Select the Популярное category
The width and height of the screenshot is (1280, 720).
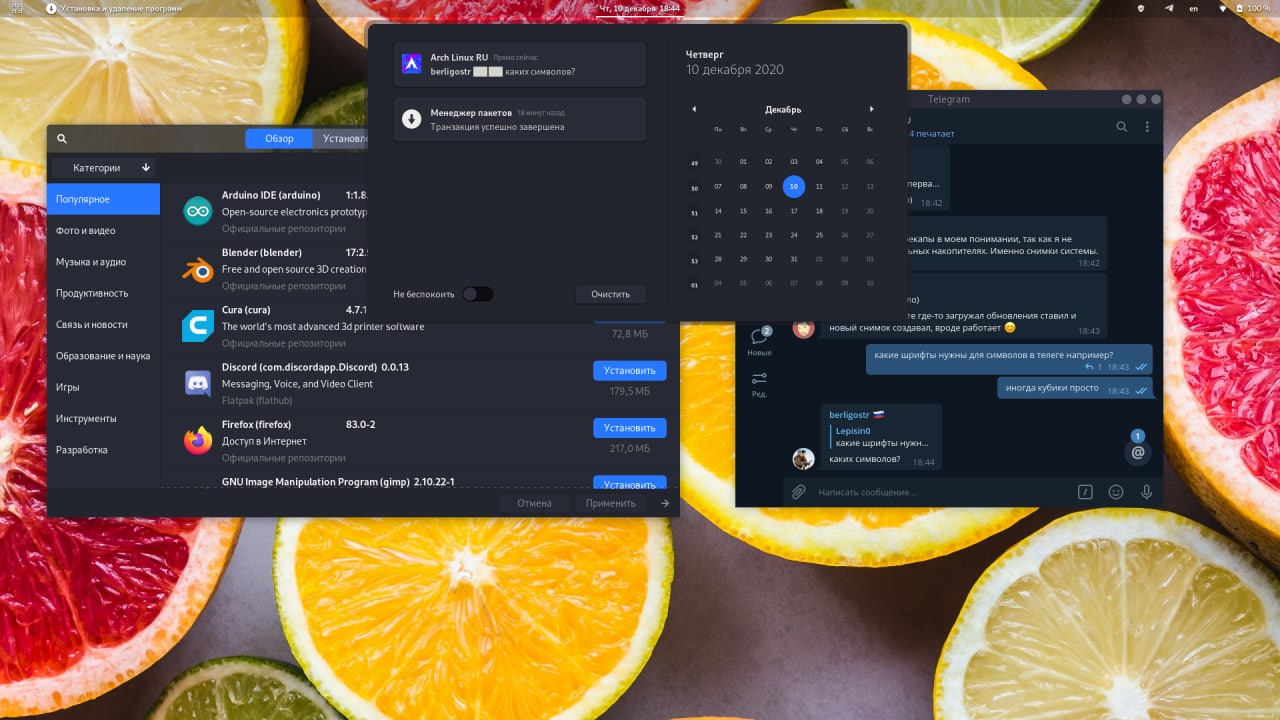tap(104, 199)
